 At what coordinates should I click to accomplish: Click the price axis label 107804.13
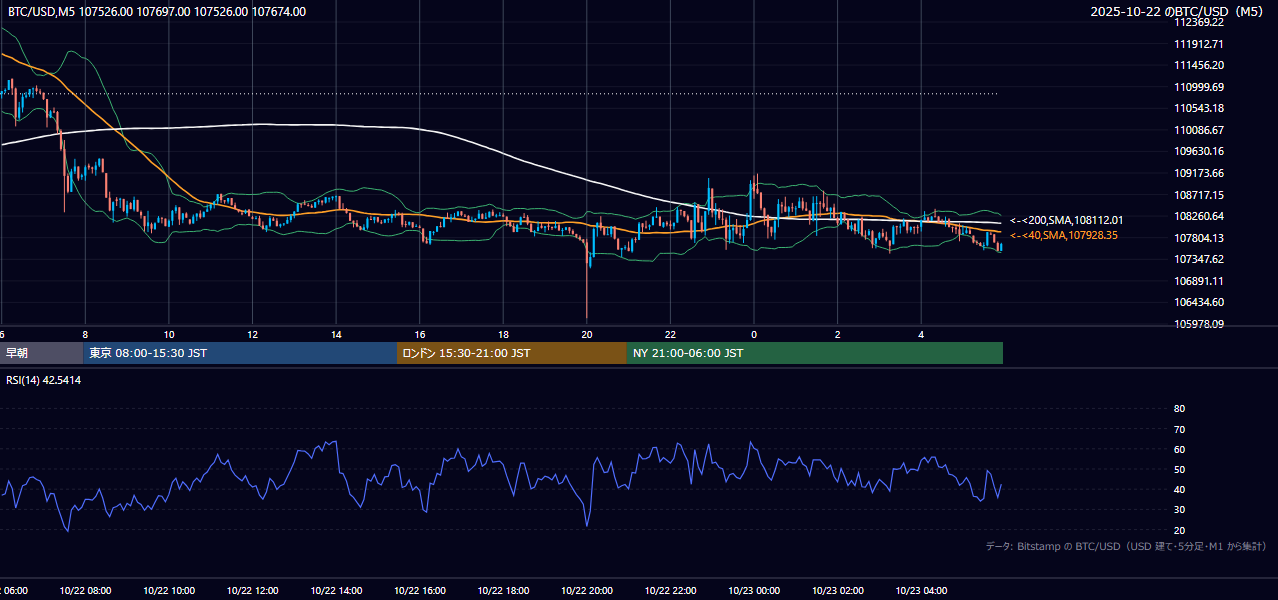[1199, 238]
